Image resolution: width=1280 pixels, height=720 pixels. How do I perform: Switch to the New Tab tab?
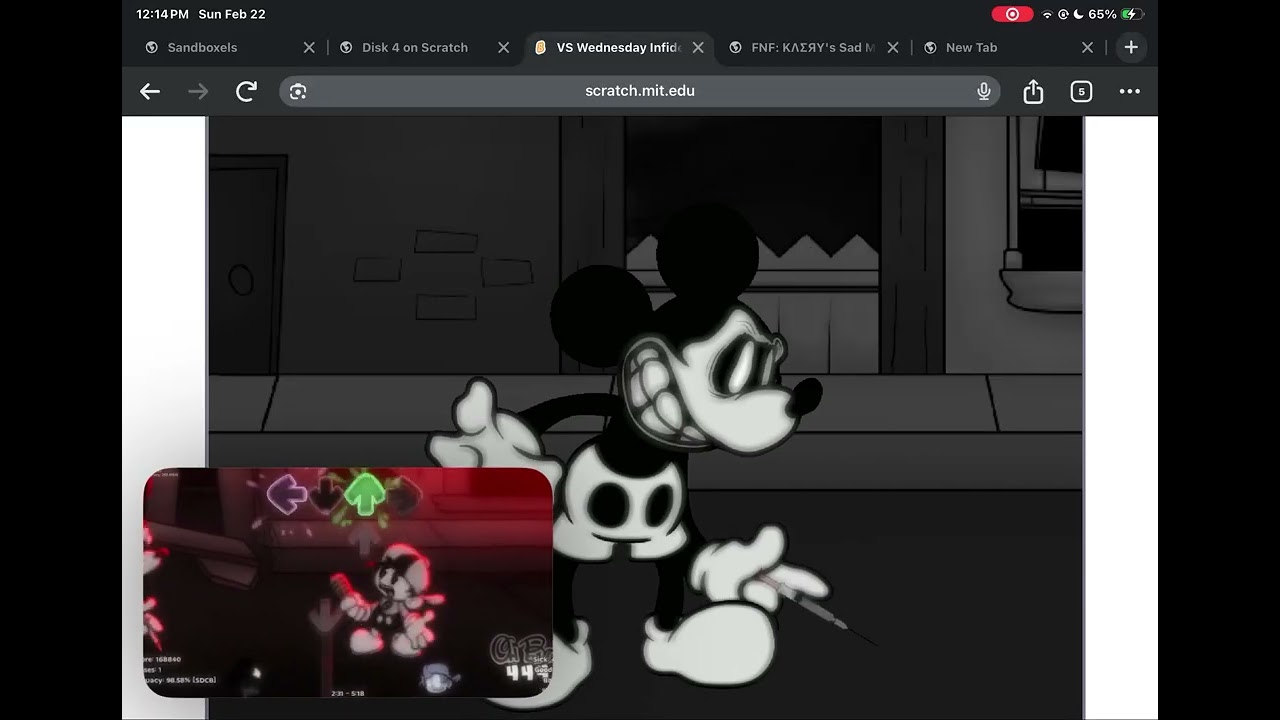971,47
